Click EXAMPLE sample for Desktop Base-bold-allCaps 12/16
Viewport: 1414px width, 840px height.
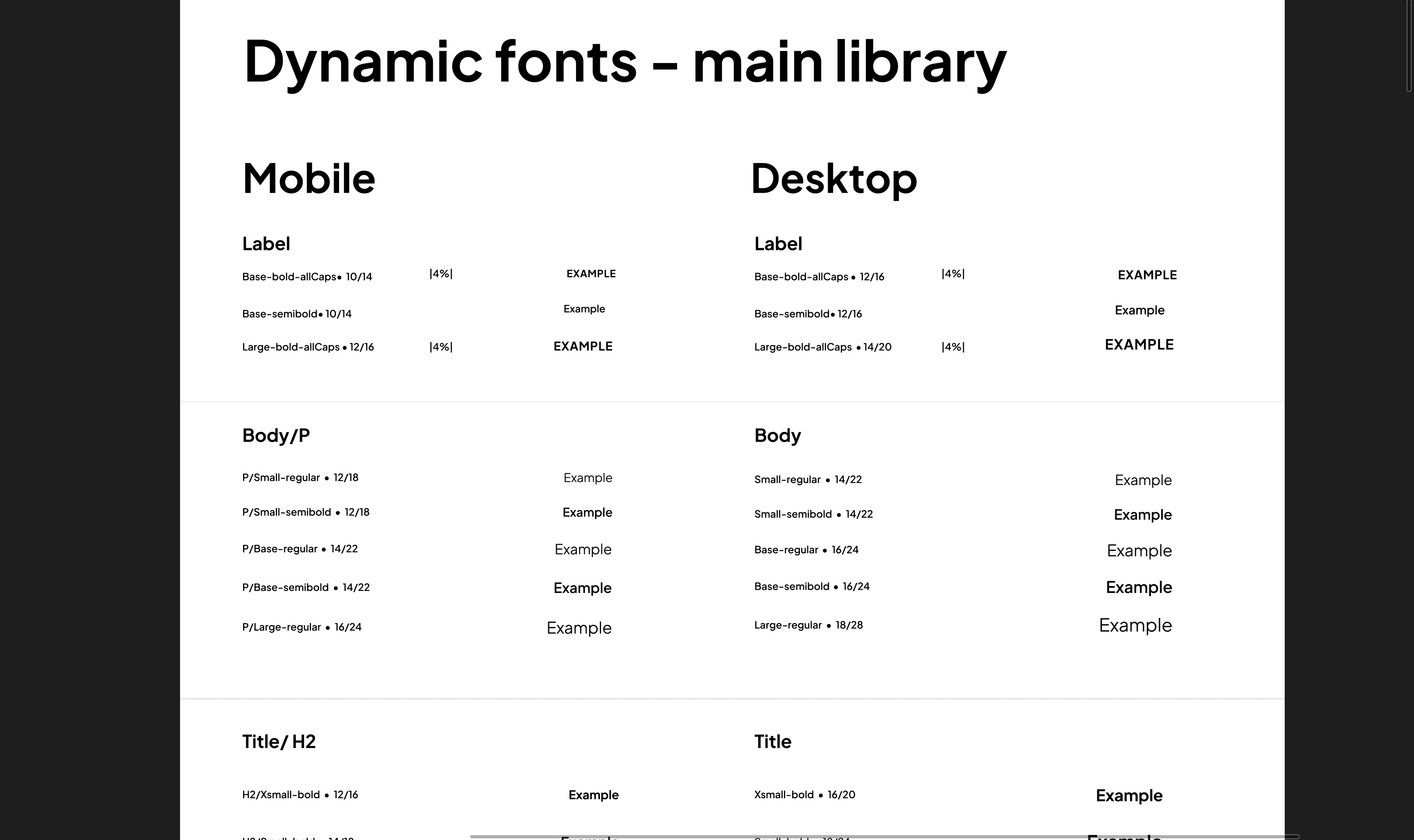pos(1147,275)
